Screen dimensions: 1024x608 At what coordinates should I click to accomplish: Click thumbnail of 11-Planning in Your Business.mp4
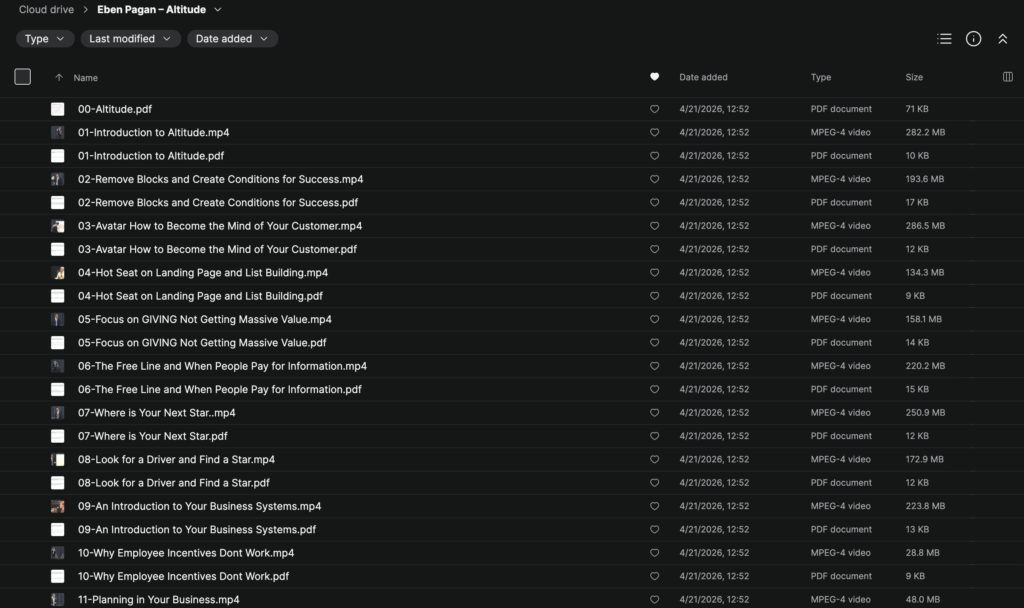pyautogui.click(x=57, y=600)
